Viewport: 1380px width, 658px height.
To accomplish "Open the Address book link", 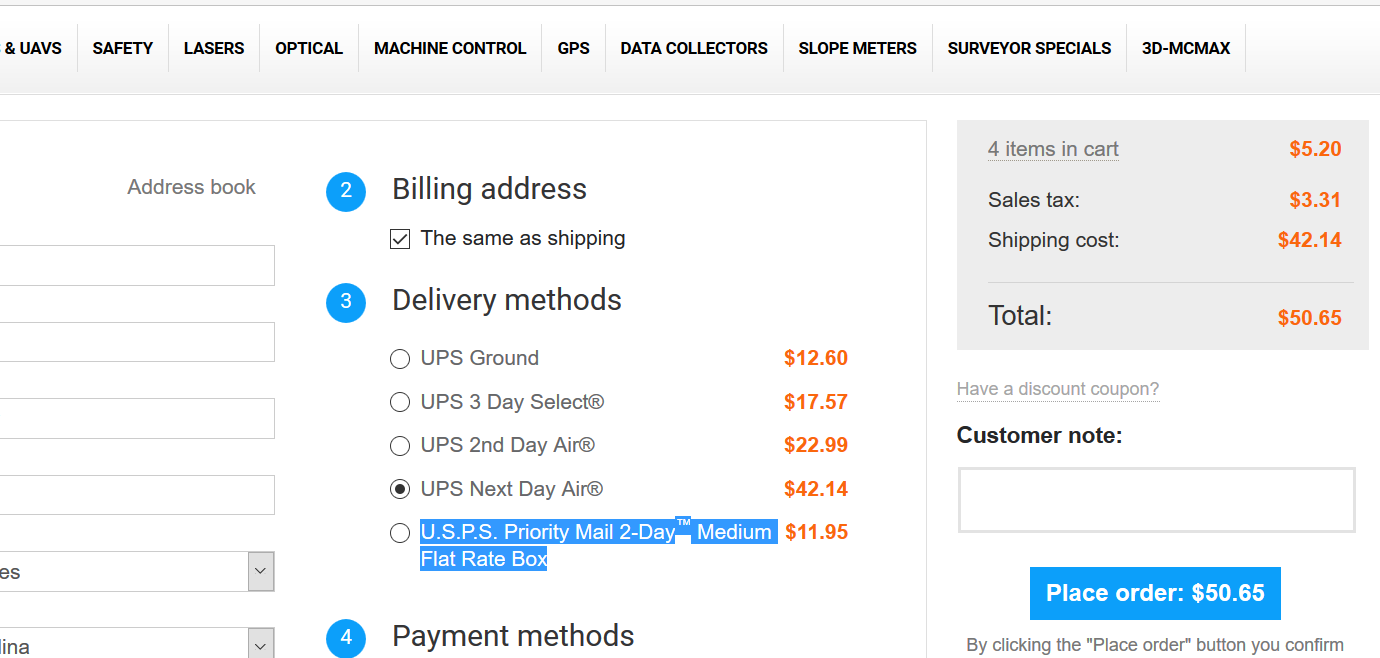I will (x=191, y=187).
